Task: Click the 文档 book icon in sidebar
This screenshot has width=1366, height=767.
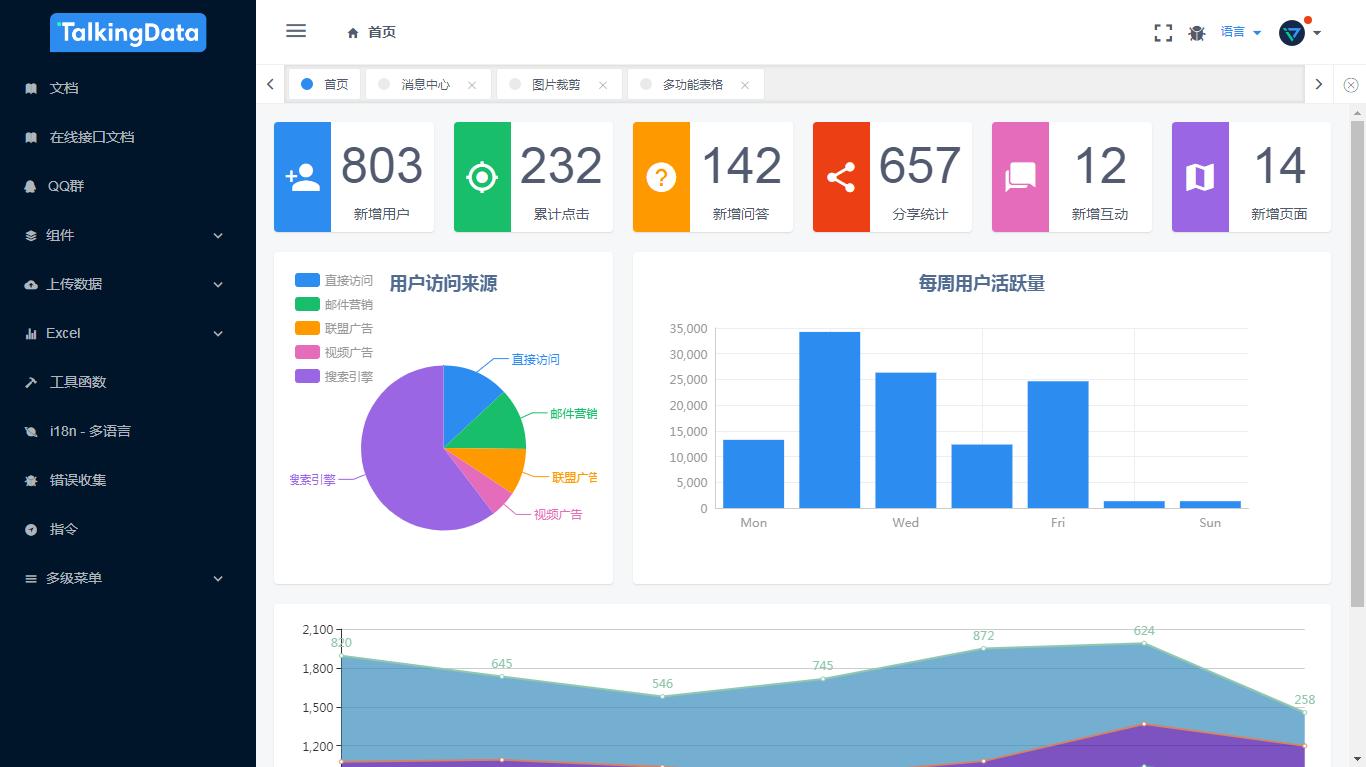Action: [31, 88]
